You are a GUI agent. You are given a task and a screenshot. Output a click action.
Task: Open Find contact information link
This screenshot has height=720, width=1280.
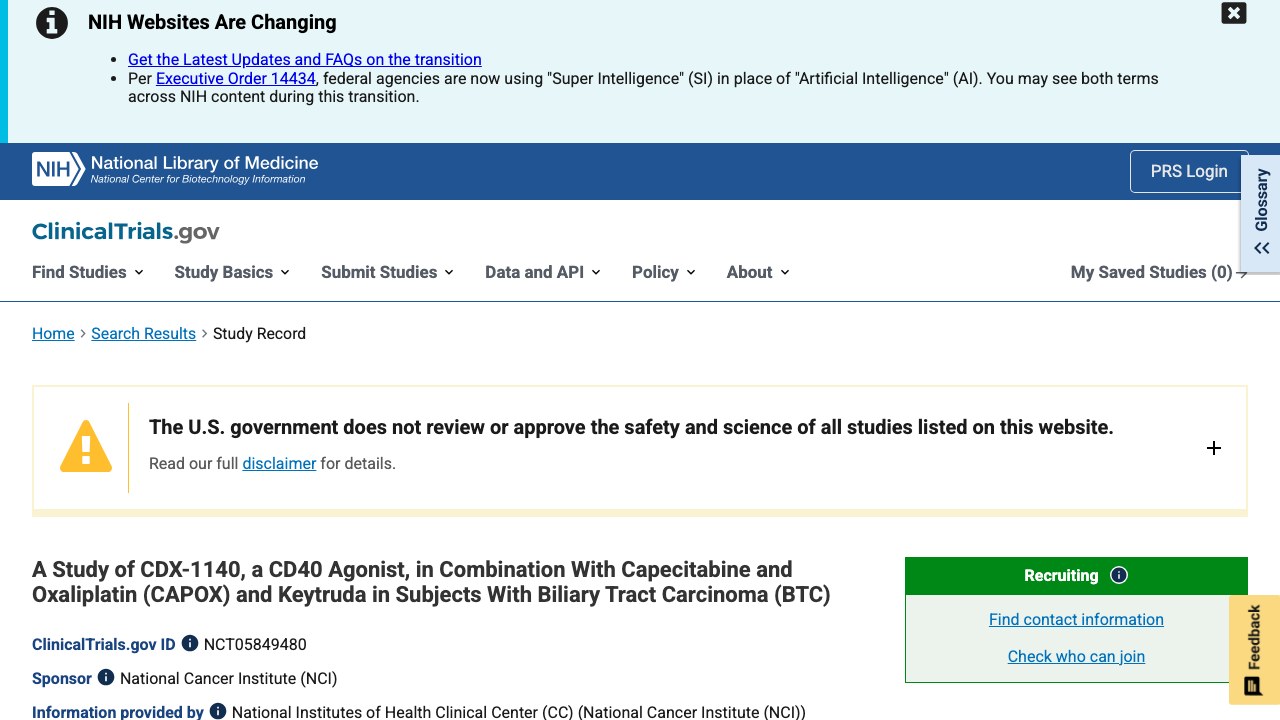coord(1076,619)
